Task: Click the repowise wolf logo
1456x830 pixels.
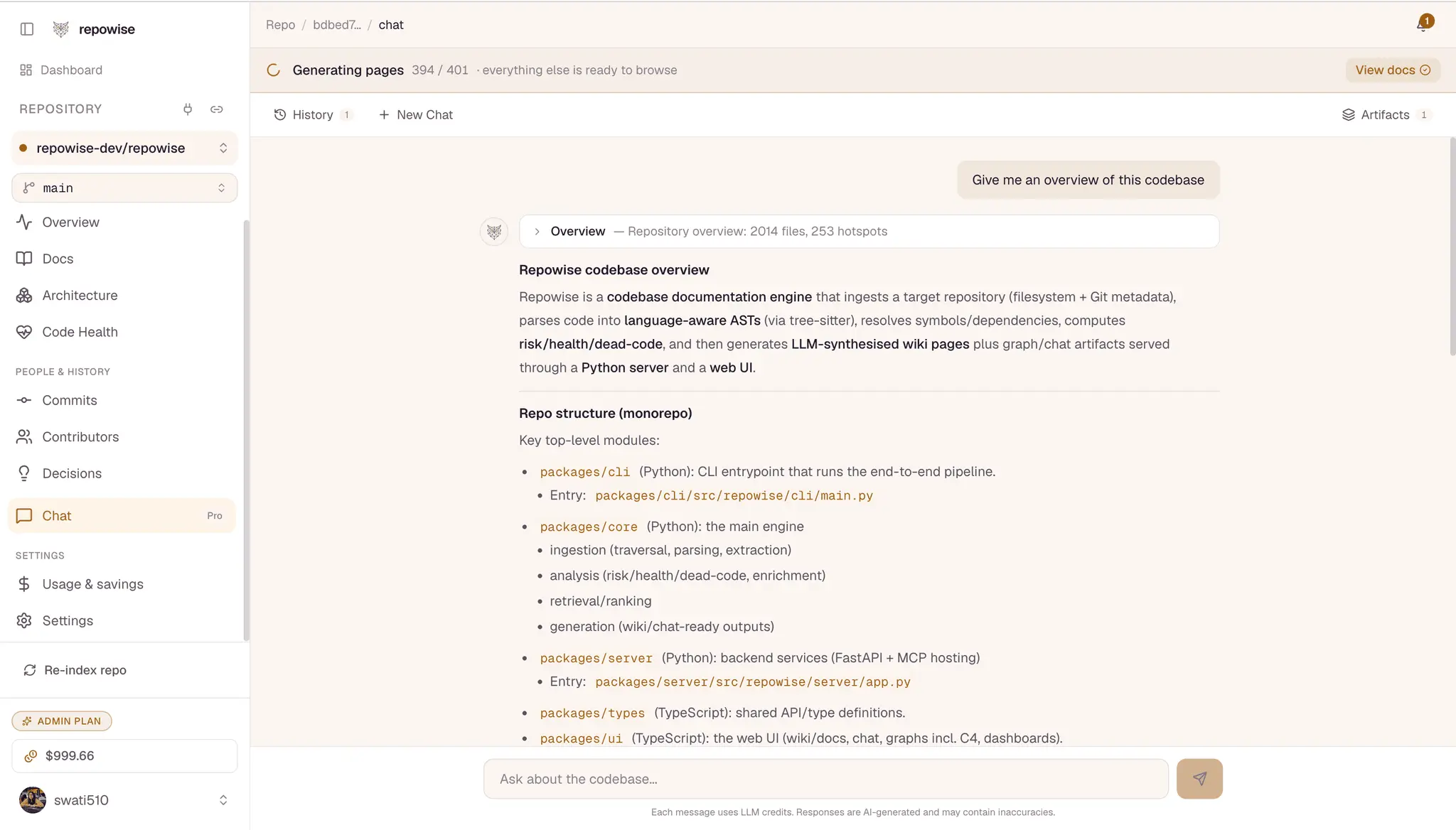Action: point(61,29)
